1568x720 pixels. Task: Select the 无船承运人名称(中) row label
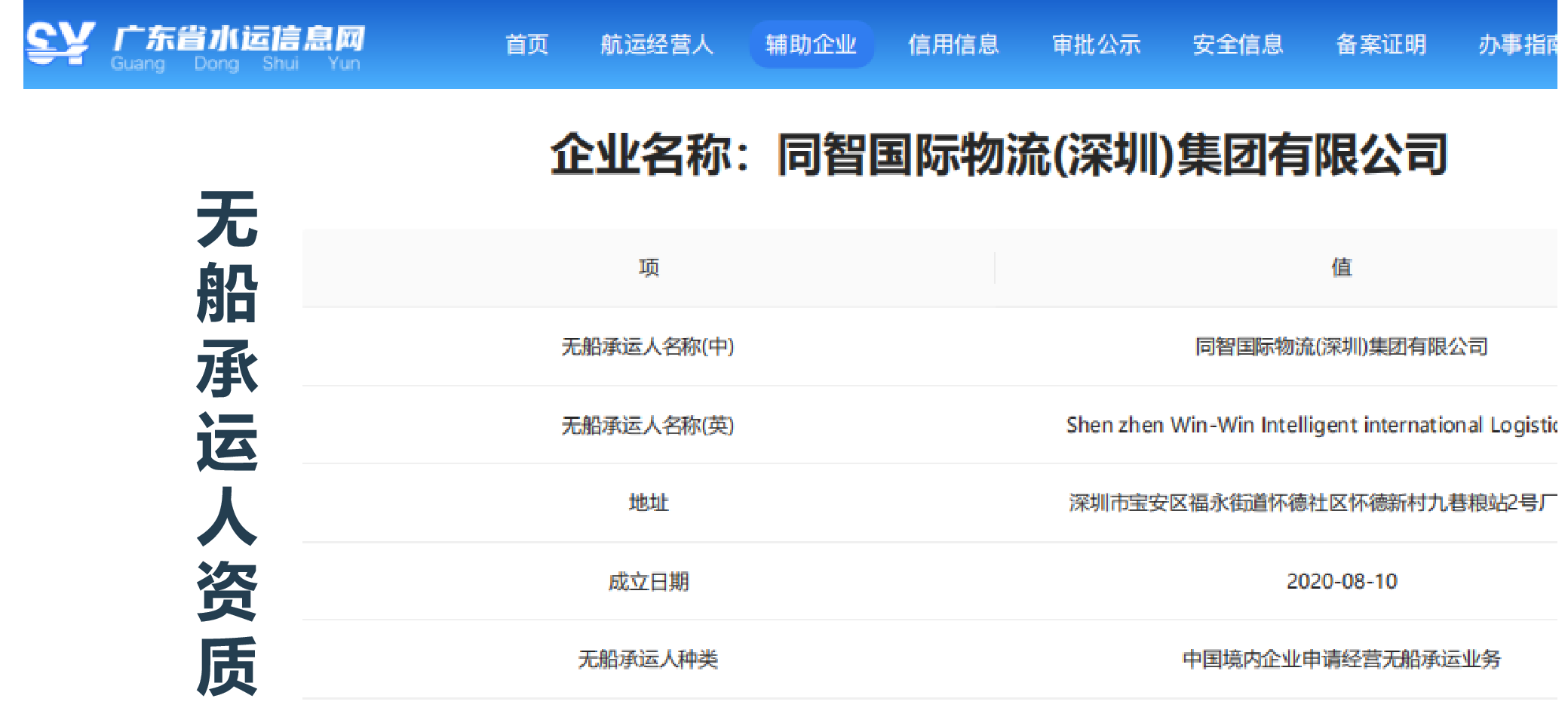click(x=648, y=346)
